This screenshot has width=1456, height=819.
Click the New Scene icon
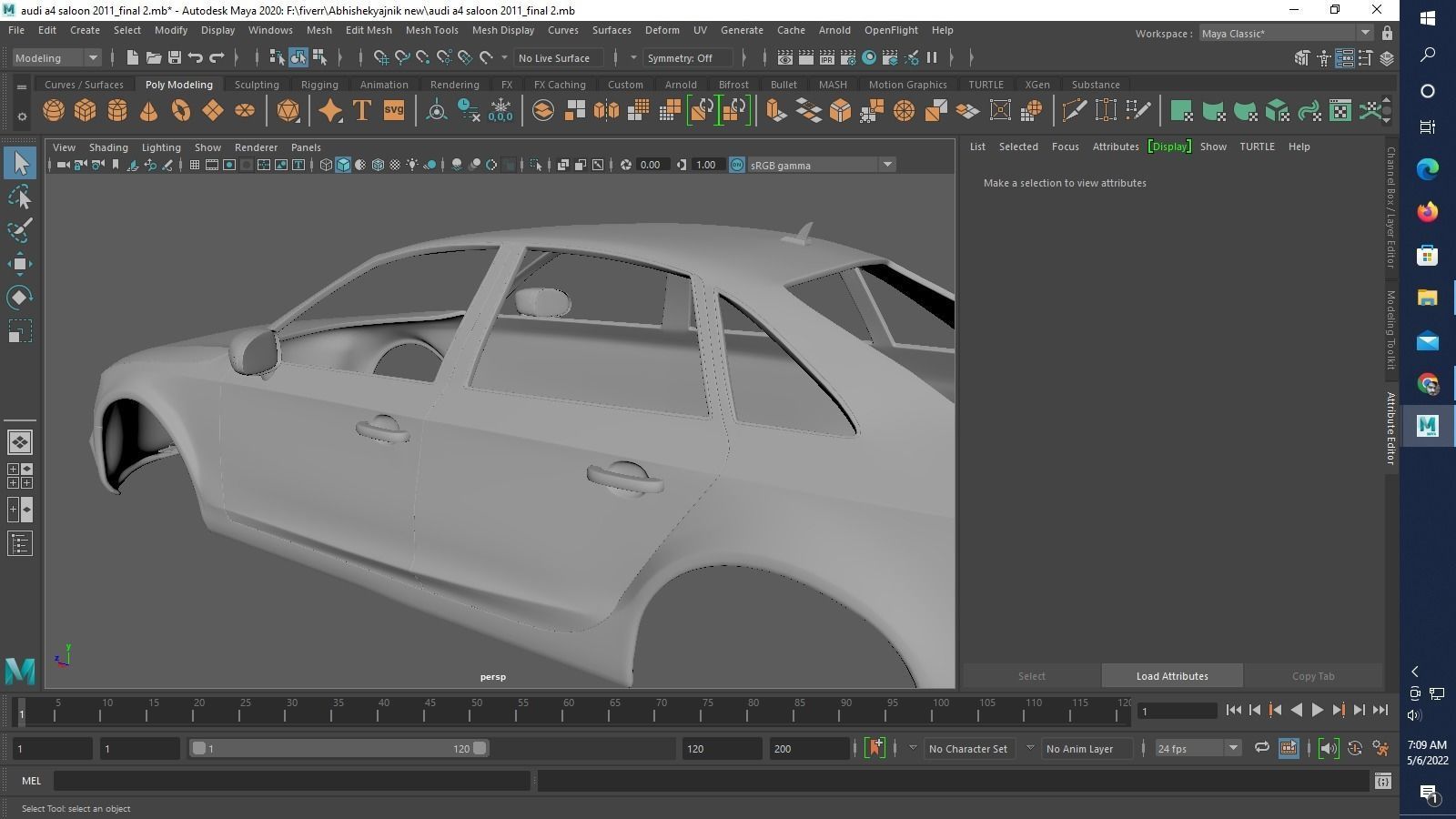(x=133, y=58)
